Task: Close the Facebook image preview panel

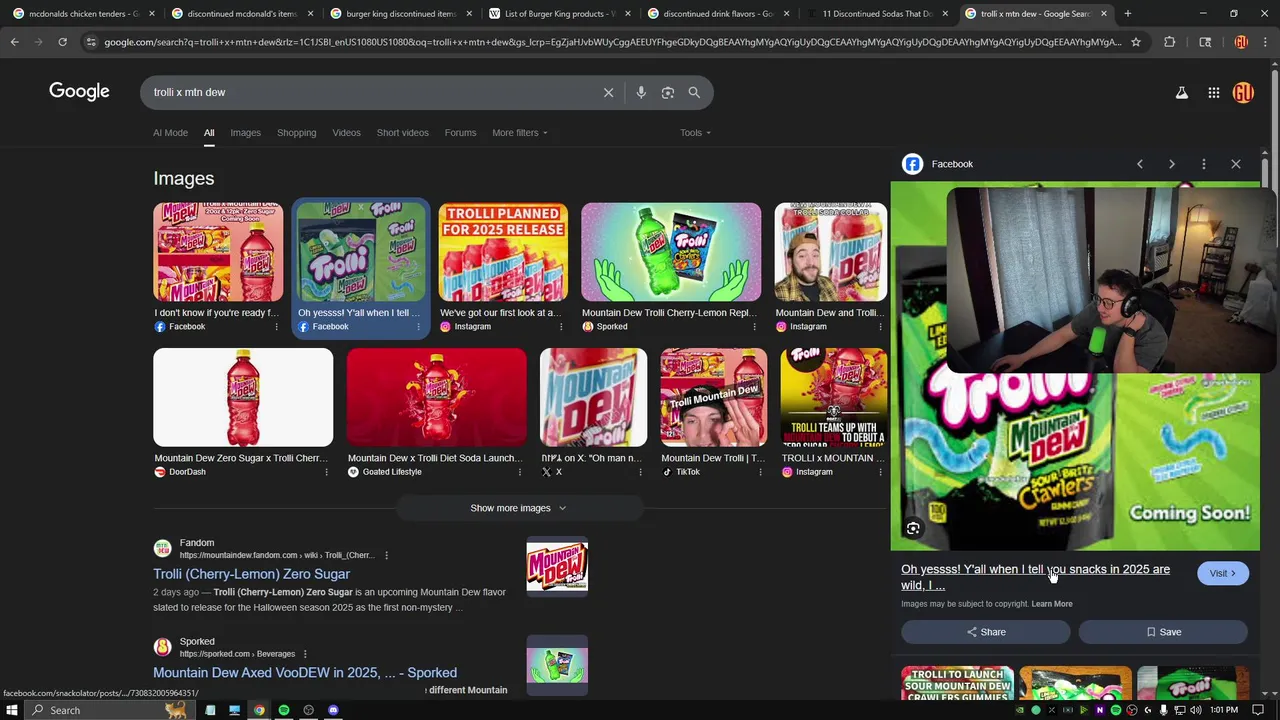Action: pos(1235,164)
